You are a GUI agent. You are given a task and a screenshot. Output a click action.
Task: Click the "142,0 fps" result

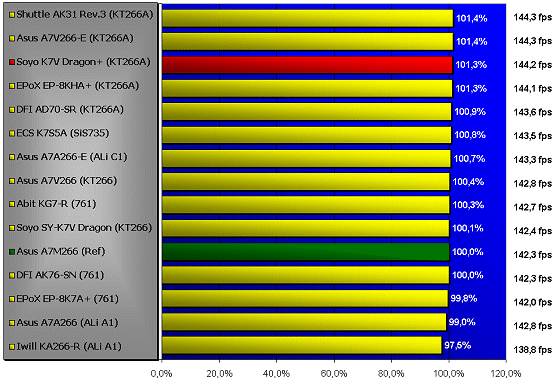[x=533, y=302]
